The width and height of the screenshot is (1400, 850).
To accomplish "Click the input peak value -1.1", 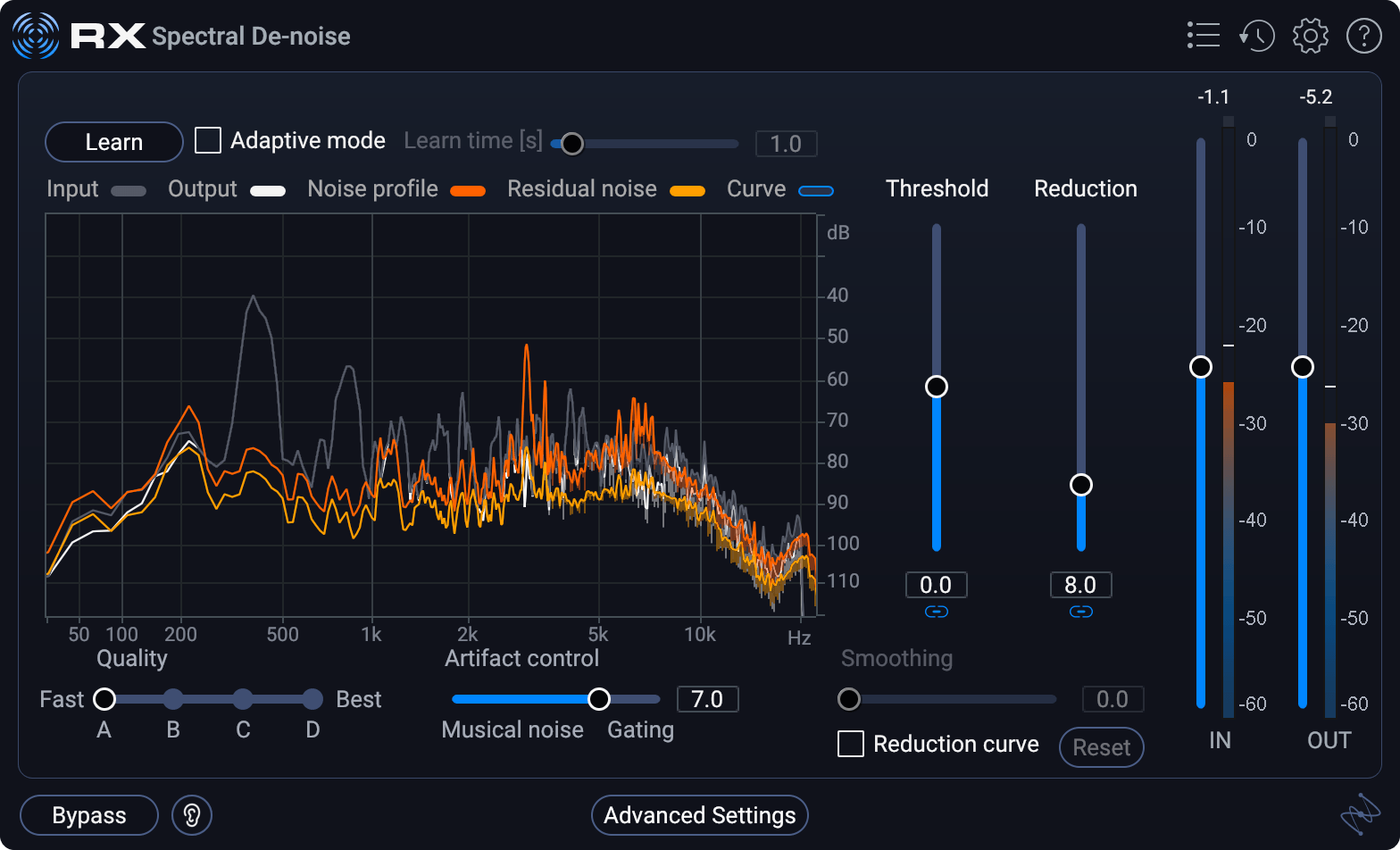I will 1213,96.
